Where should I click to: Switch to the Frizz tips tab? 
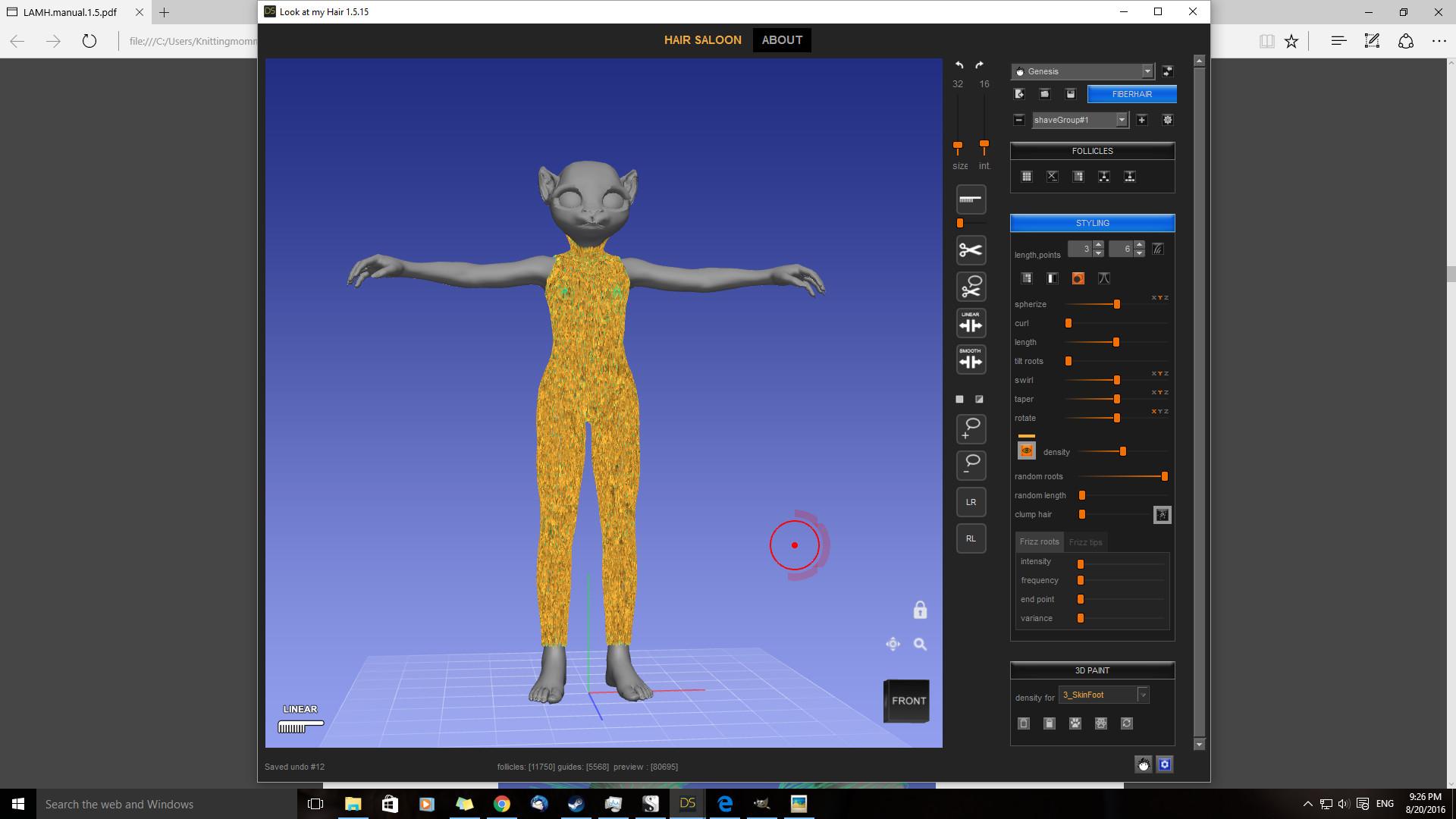(x=1085, y=542)
